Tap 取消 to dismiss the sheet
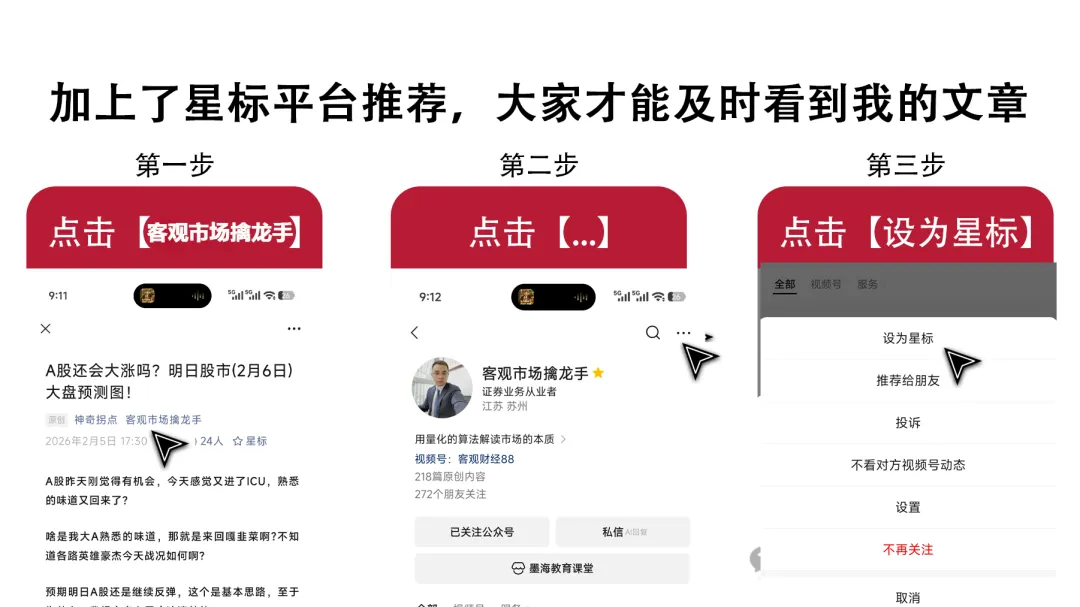Image resolution: width=1080 pixels, height=607 pixels. (x=908, y=597)
